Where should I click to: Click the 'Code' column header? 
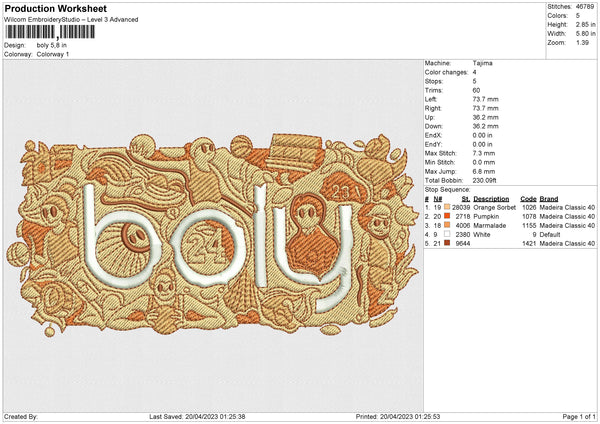(x=528, y=199)
